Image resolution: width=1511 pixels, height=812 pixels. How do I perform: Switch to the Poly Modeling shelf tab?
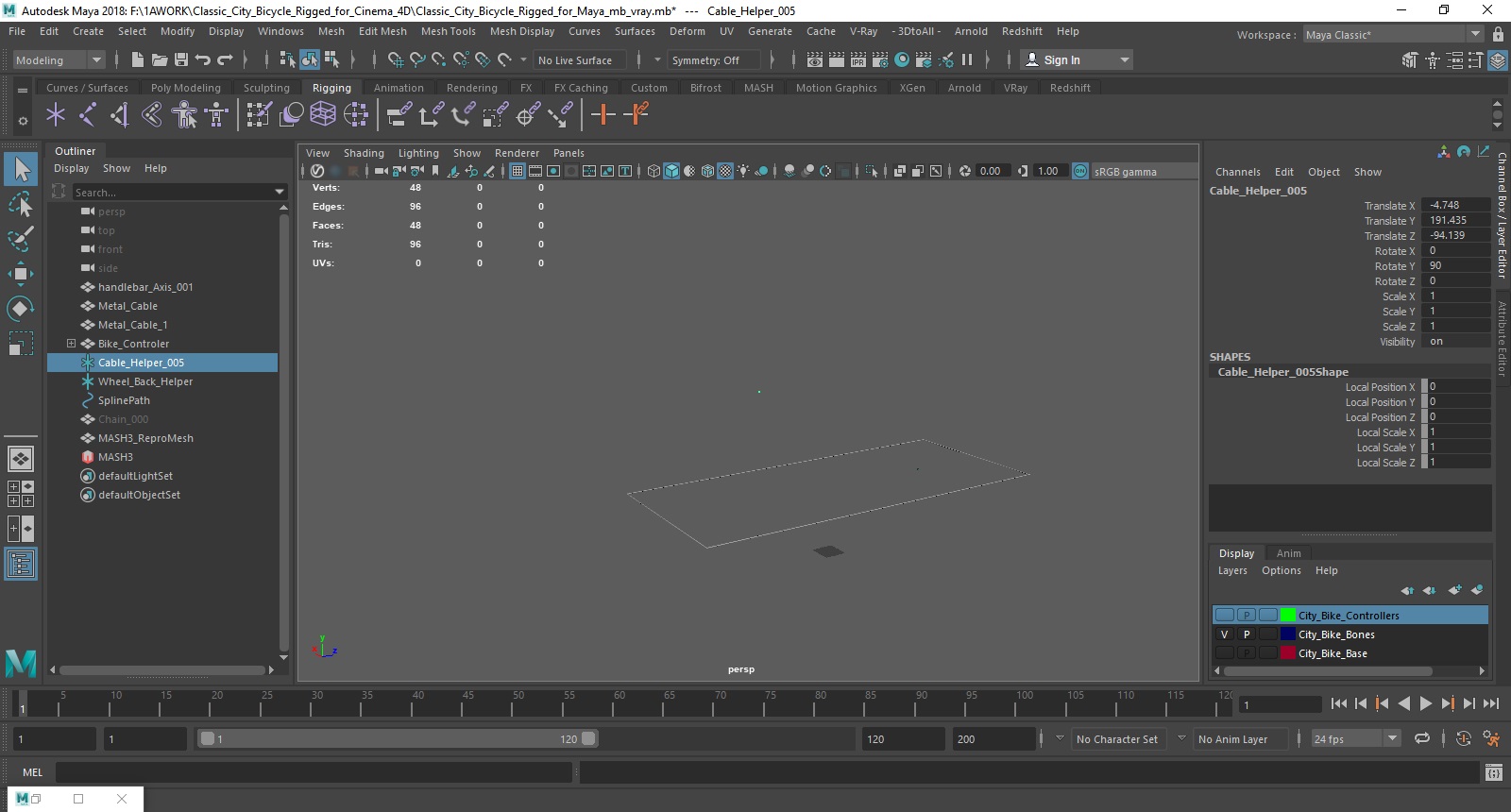(x=185, y=88)
